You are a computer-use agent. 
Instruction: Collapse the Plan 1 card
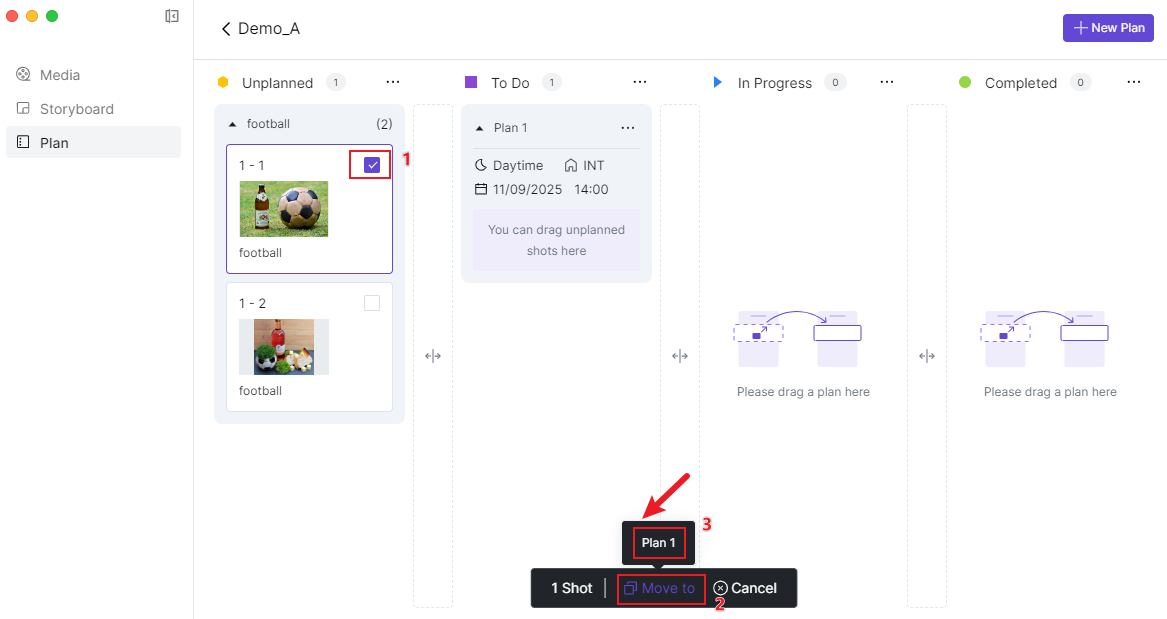pos(480,128)
